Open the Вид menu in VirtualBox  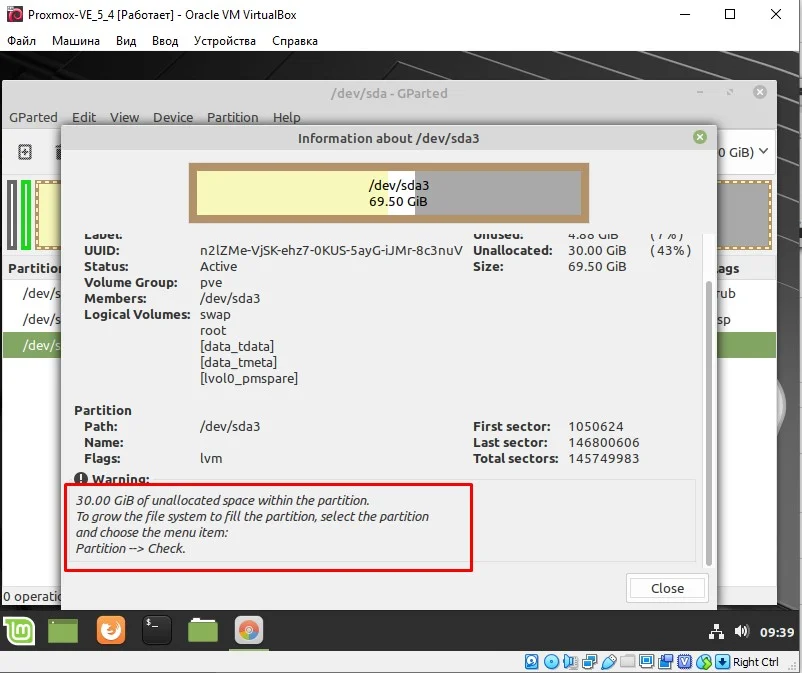126,41
